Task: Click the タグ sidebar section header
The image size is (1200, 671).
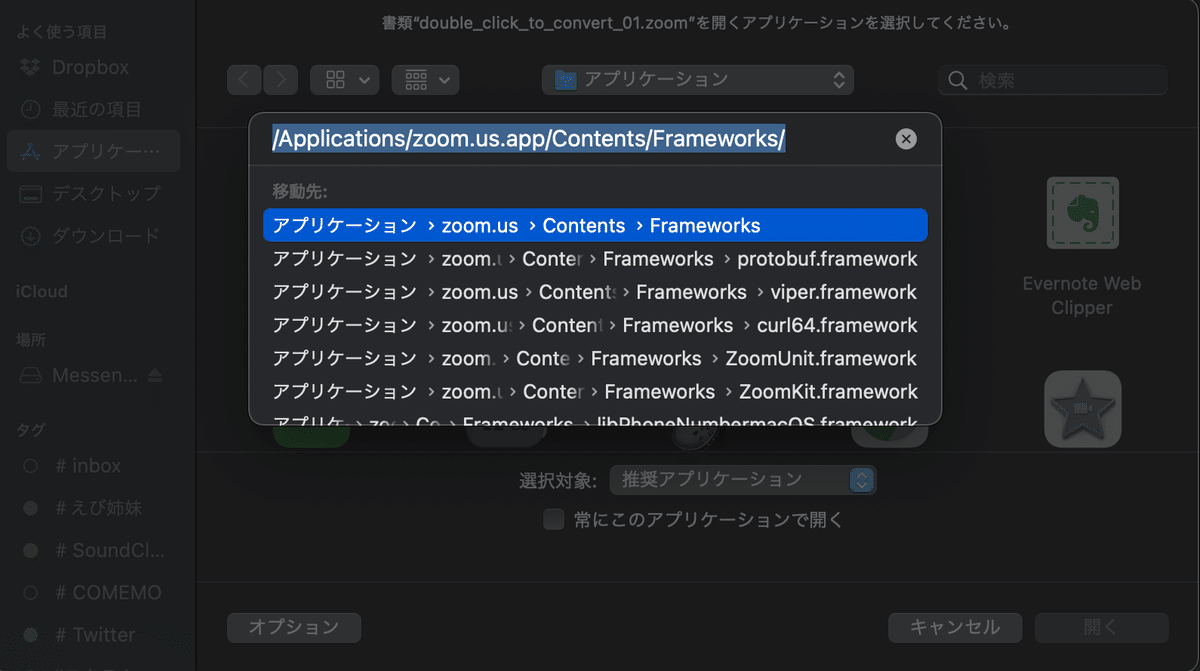Action: pos(31,430)
